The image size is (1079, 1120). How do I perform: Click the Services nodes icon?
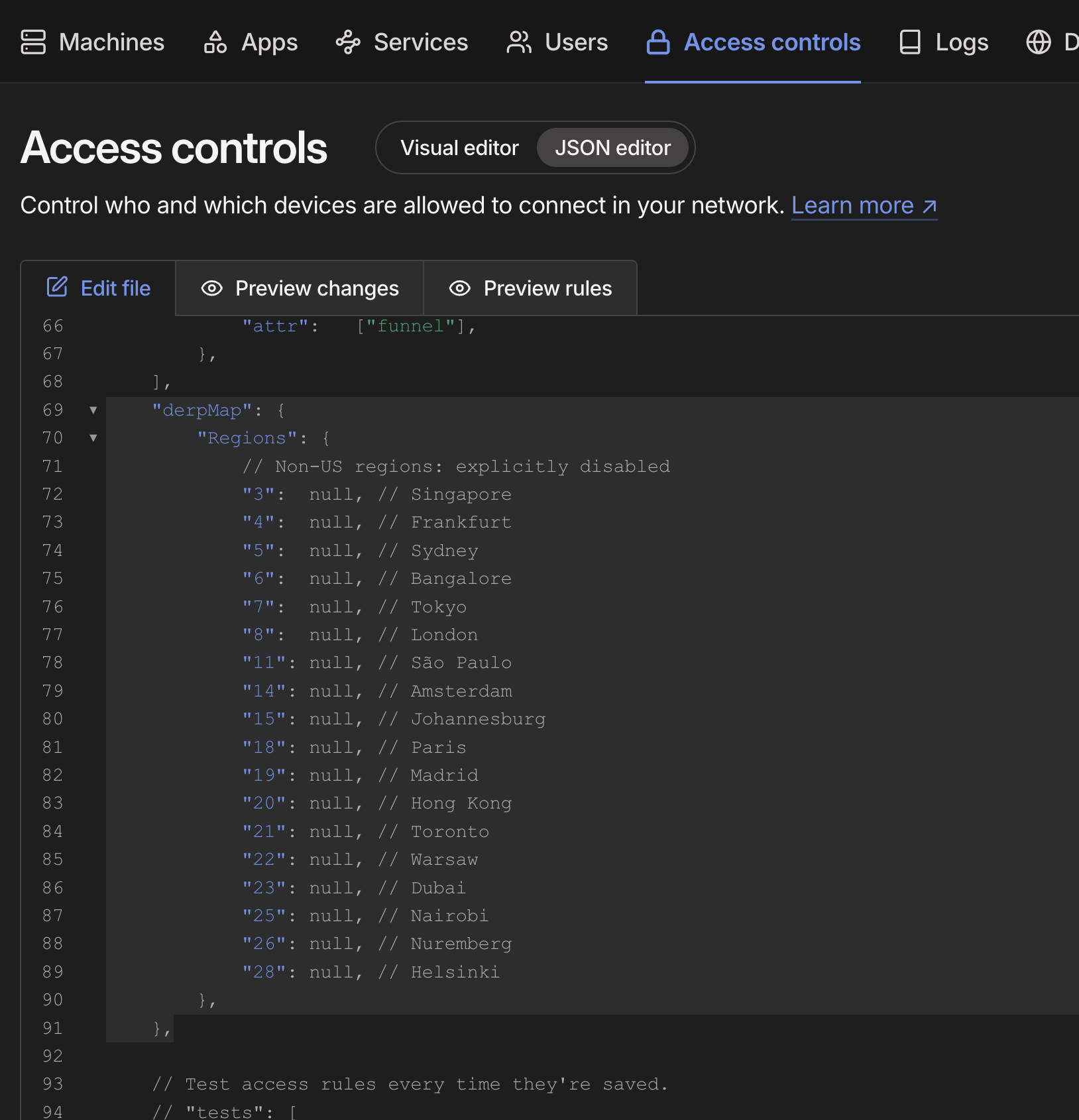coord(348,42)
